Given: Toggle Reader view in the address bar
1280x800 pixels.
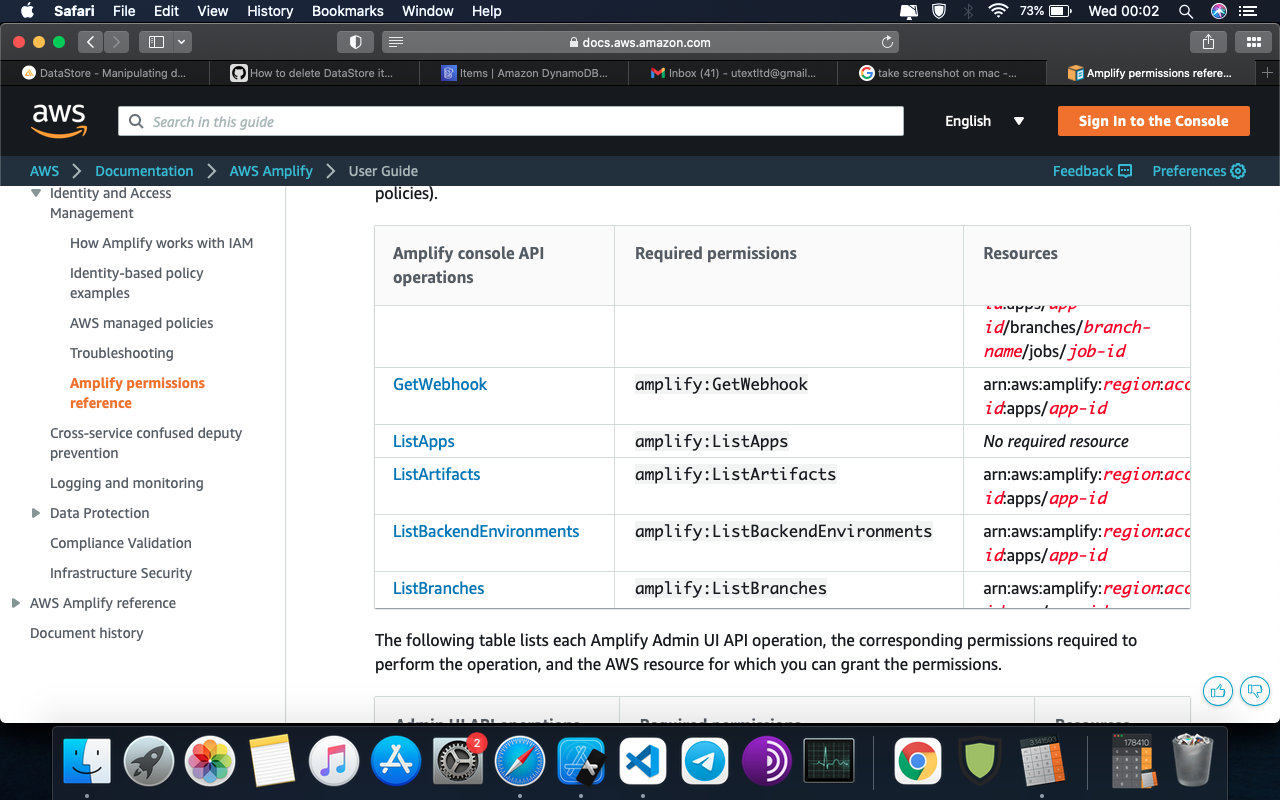Looking at the screenshot, I should [396, 41].
